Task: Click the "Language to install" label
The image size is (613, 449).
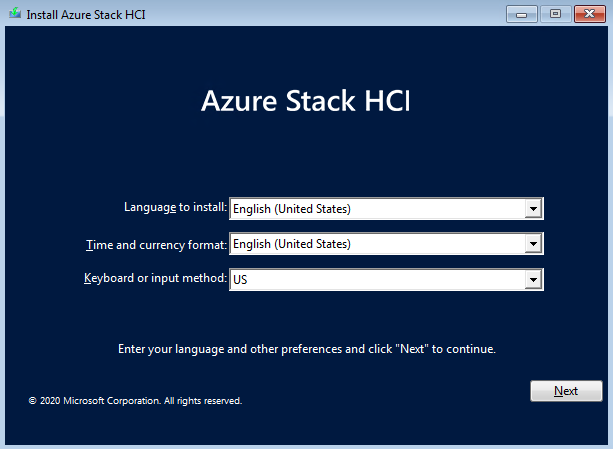Action: (x=175, y=208)
